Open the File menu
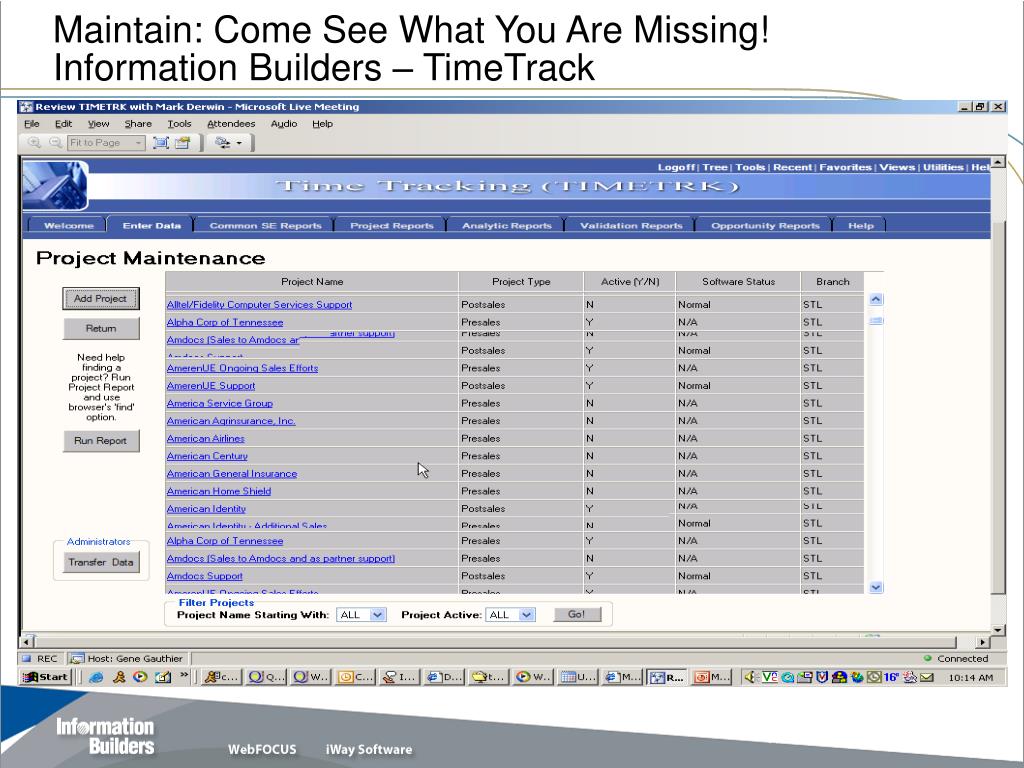 coord(31,123)
